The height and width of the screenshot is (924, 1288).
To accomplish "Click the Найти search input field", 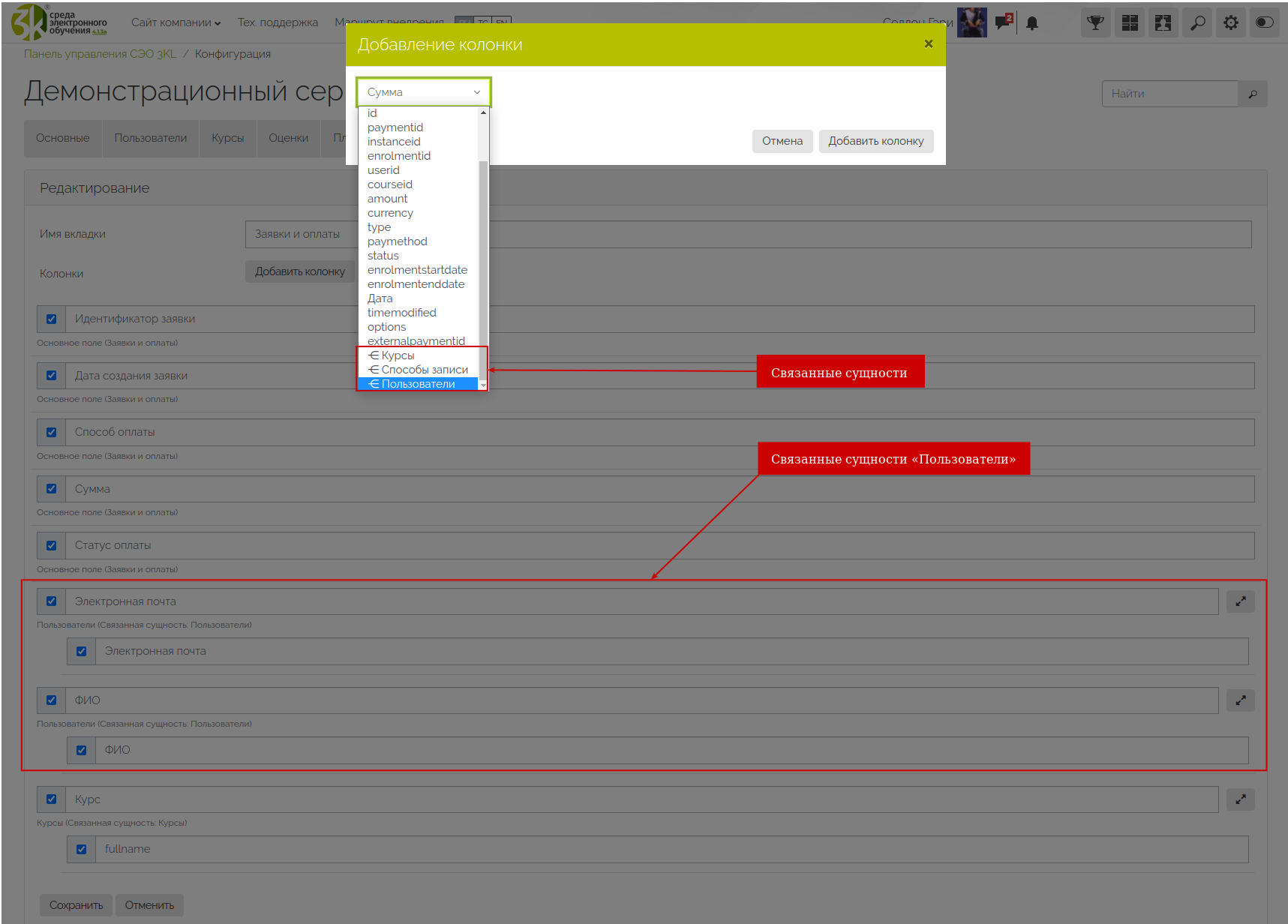I will (x=1169, y=94).
